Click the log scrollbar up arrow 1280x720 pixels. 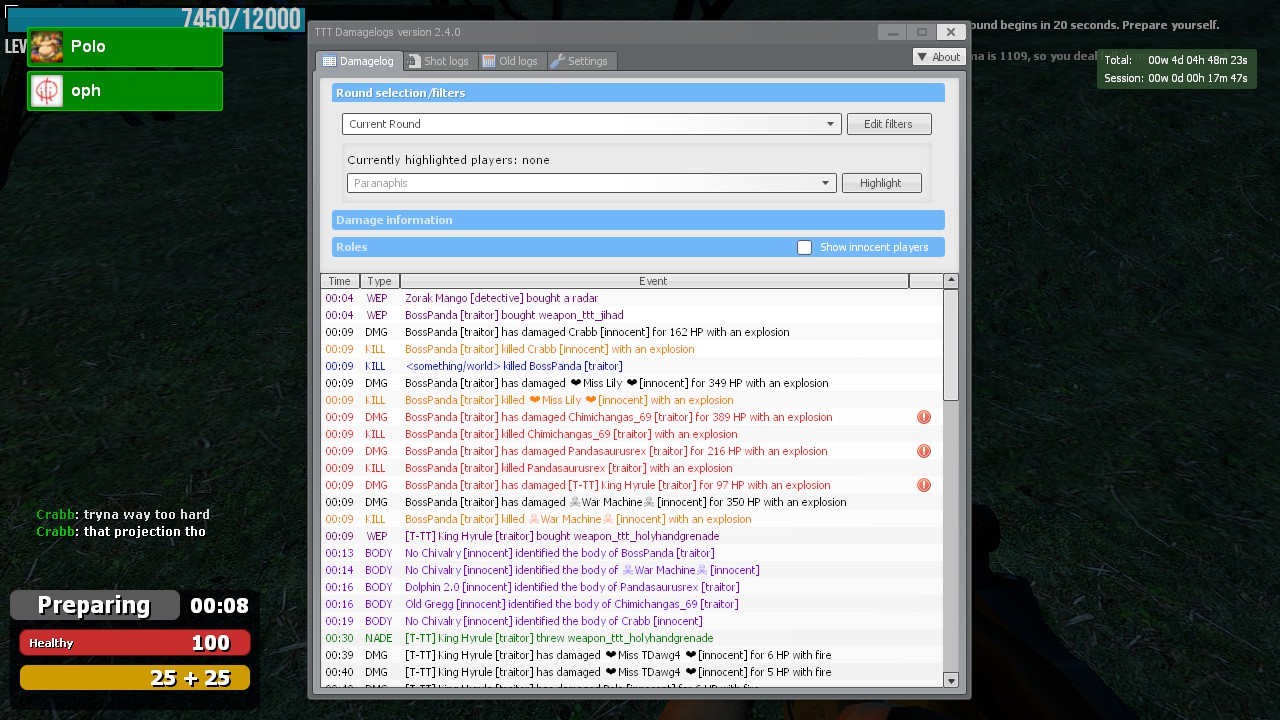[951, 281]
